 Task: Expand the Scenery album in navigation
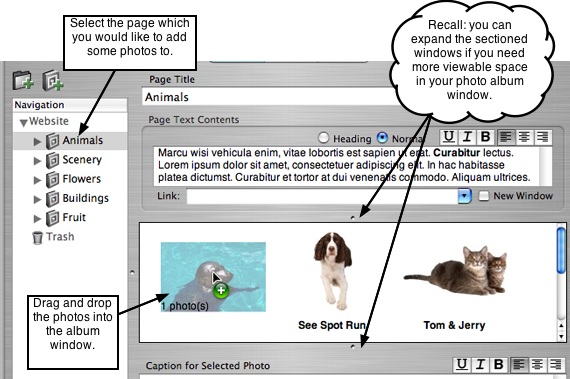click(x=37, y=160)
